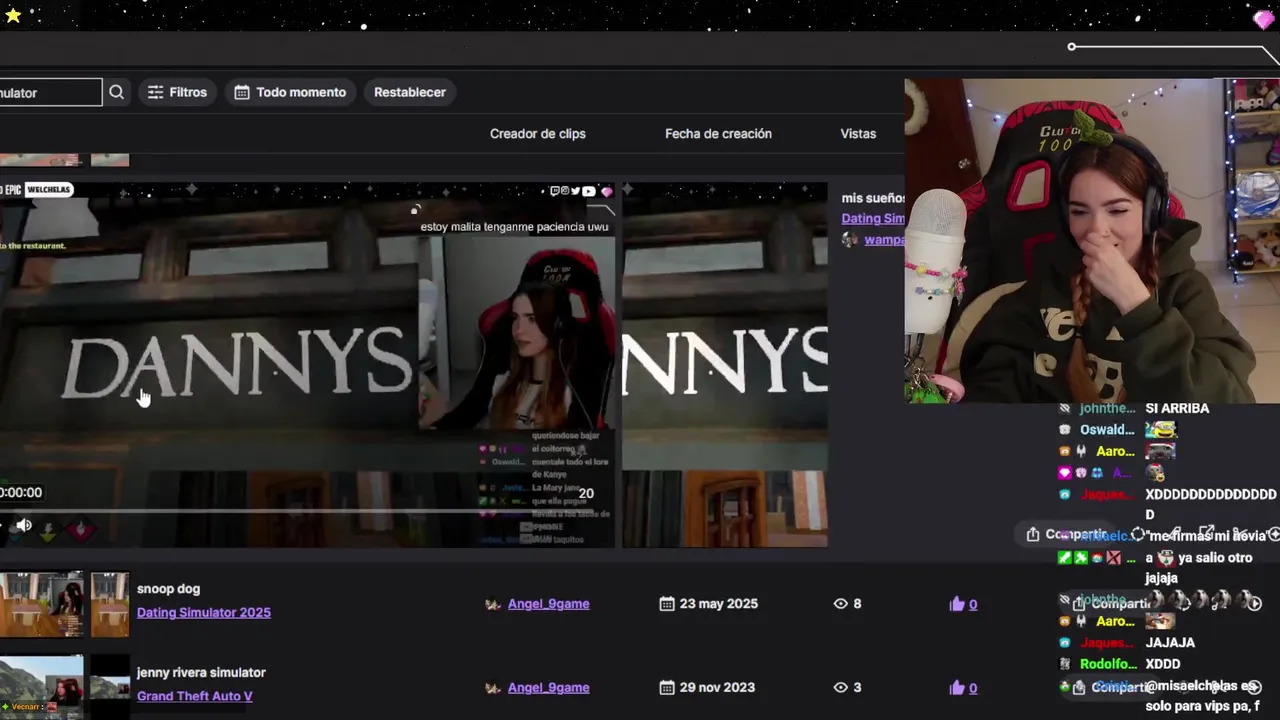The image size is (1280, 720).
Task: Open the Todo momento date range dropdown
Action: click(290, 92)
